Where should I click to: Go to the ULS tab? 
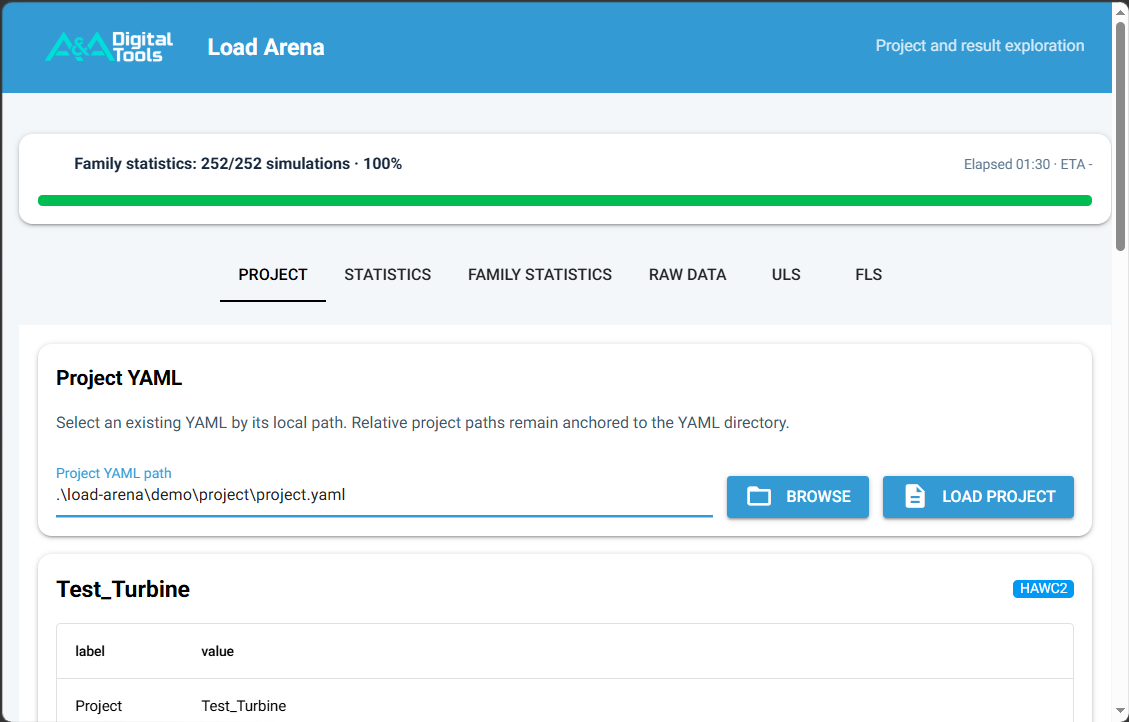786,275
